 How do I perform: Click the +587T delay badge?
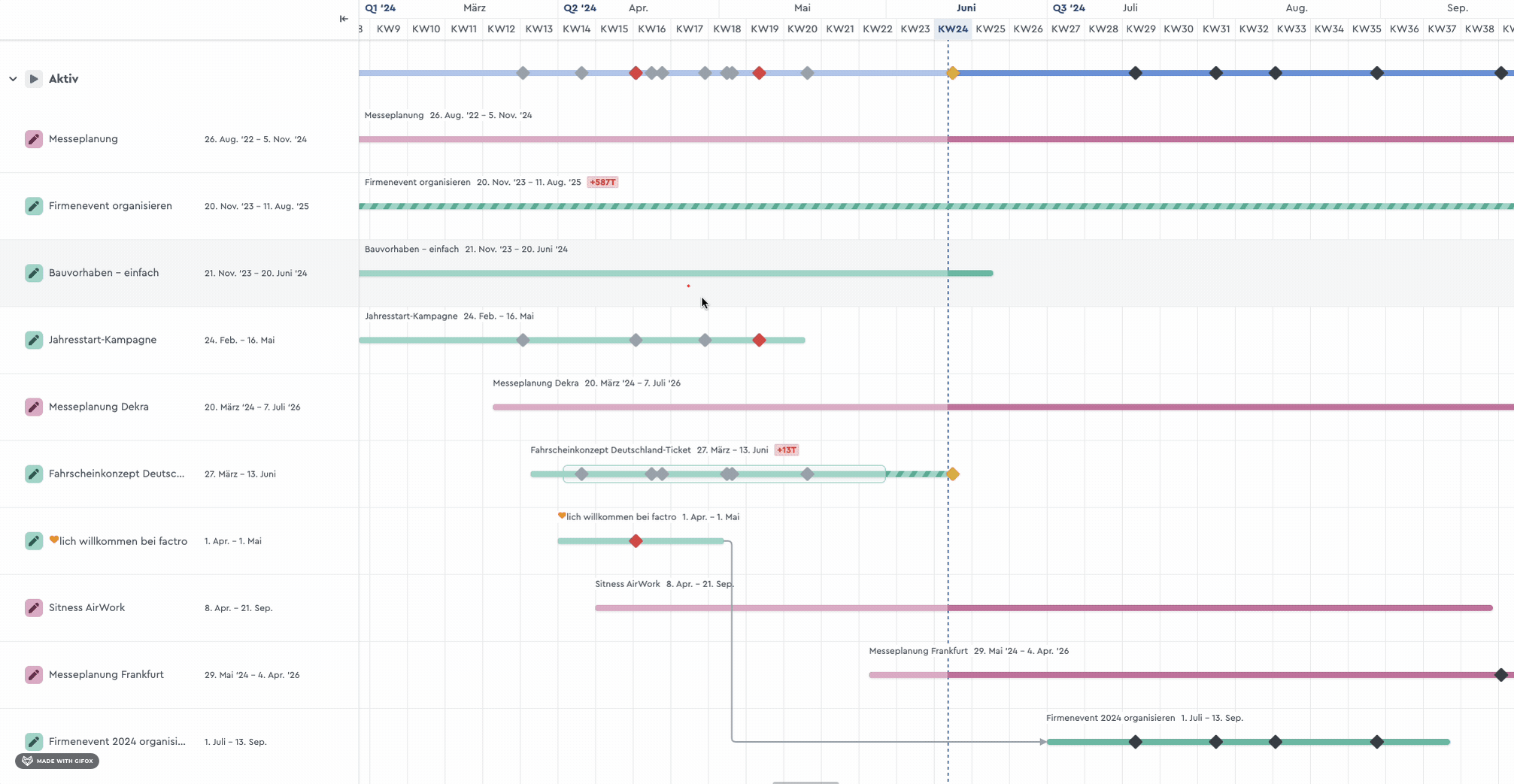(602, 182)
